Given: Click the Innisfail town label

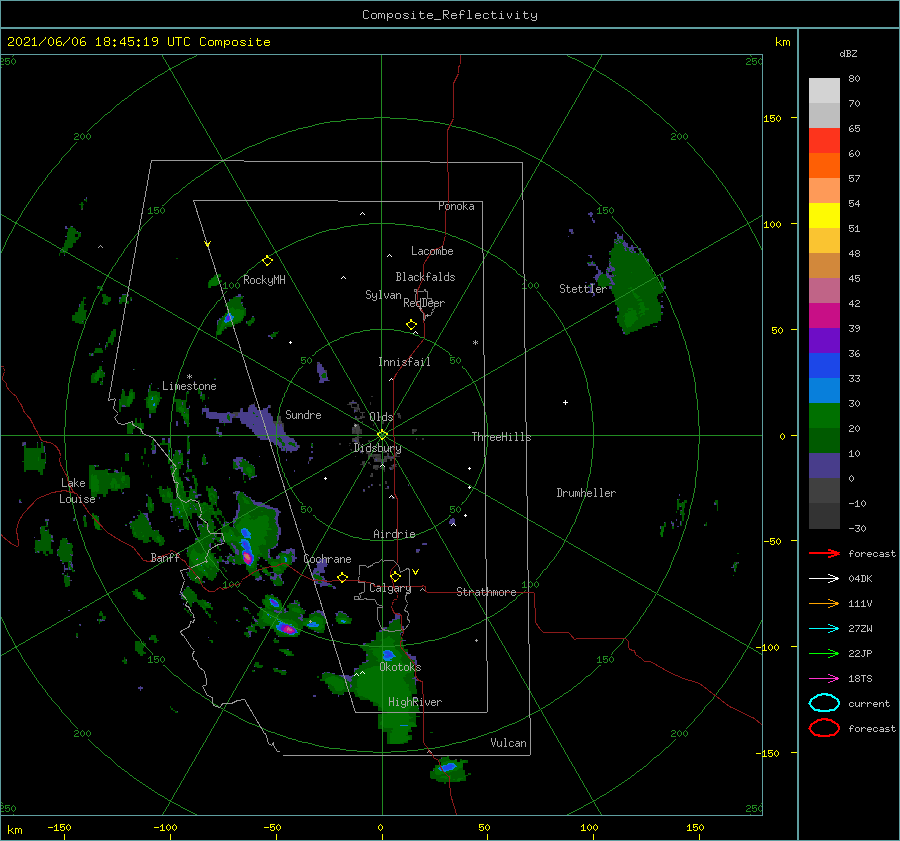Looking at the screenshot, I should pyautogui.click(x=404, y=362).
